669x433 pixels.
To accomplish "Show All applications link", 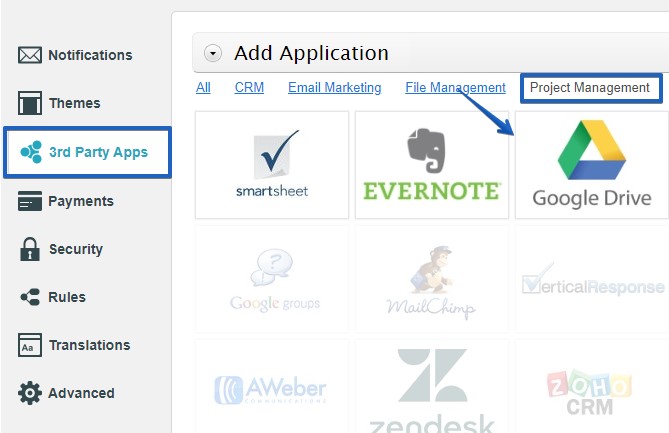I will pos(203,88).
